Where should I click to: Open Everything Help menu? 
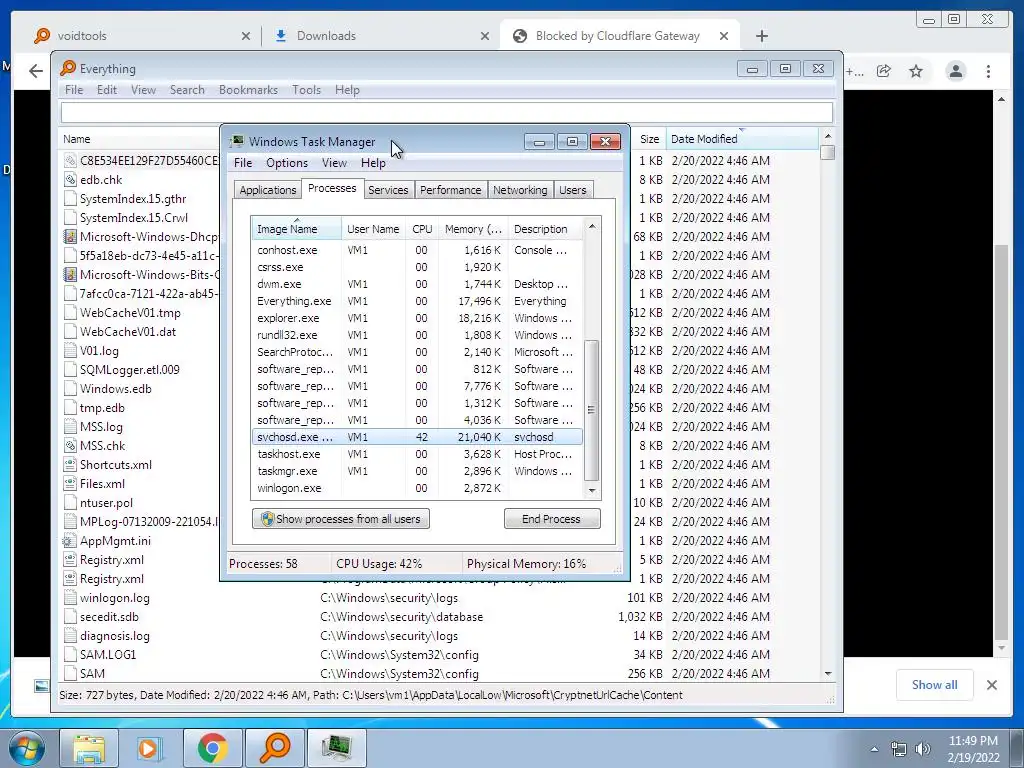pos(347,89)
